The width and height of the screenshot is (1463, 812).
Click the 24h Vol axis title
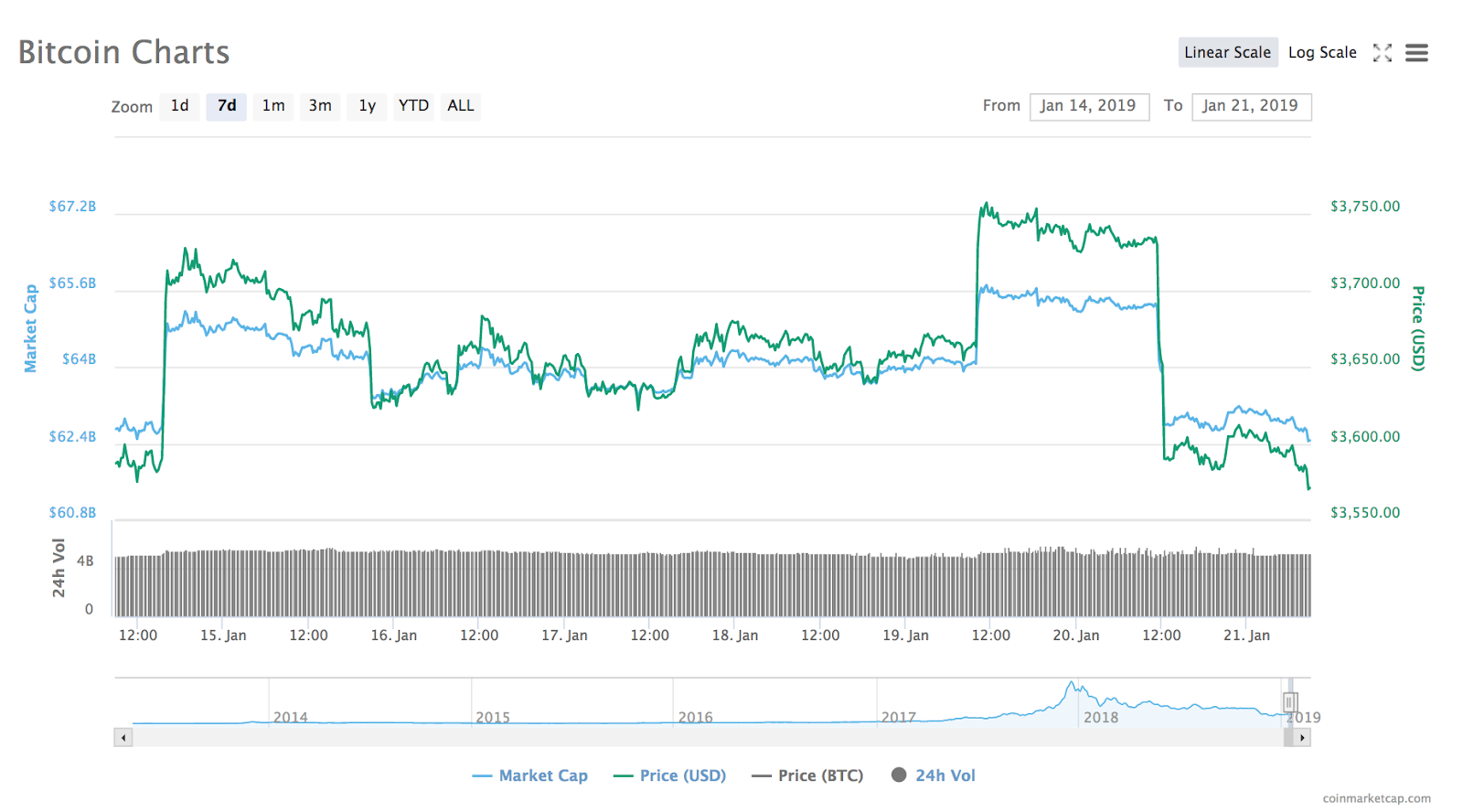[x=59, y=568]
